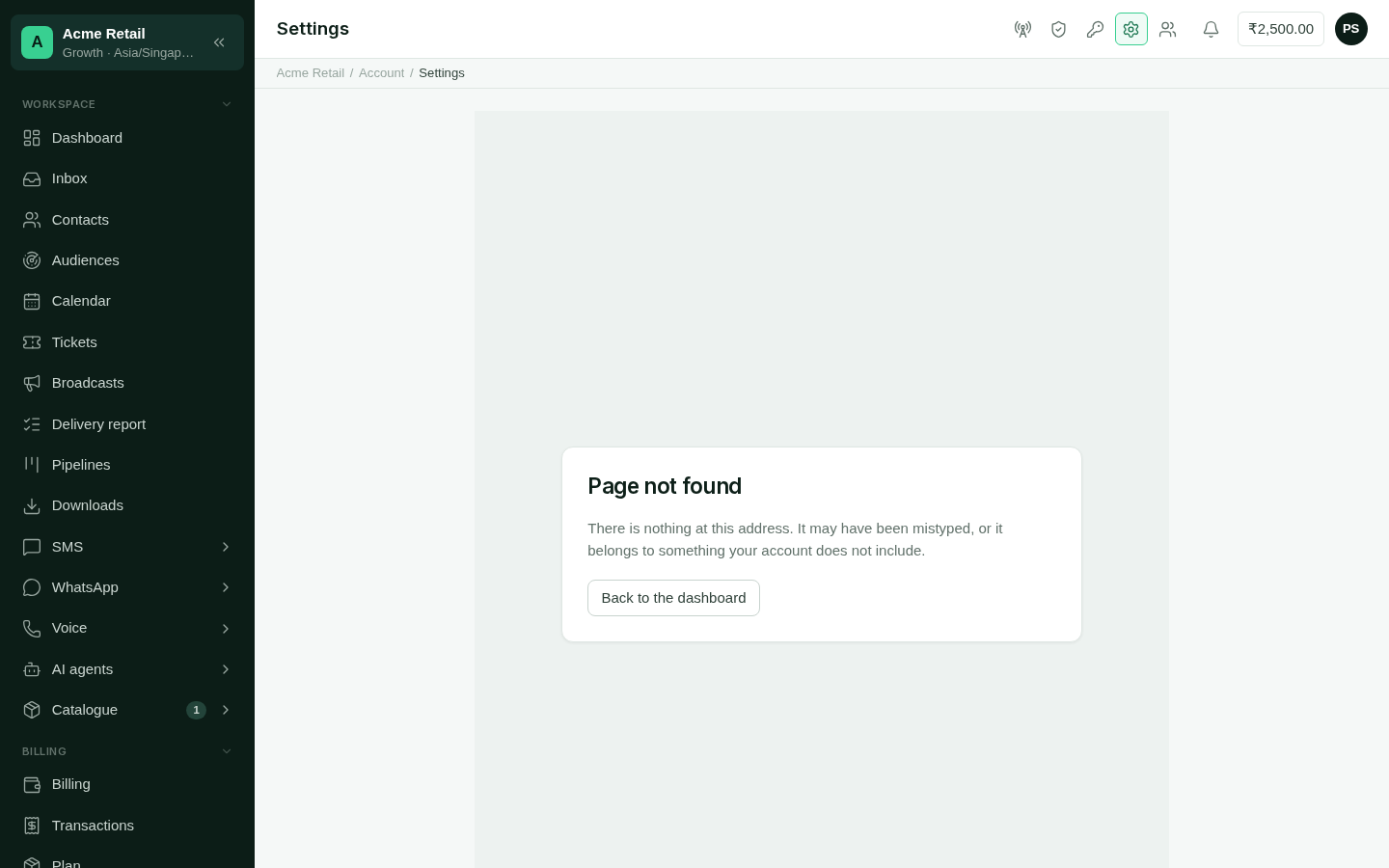1389x868 pixels.
Task: Expand the Catalogue submenu chevron
Action: (x=226, y=710)
